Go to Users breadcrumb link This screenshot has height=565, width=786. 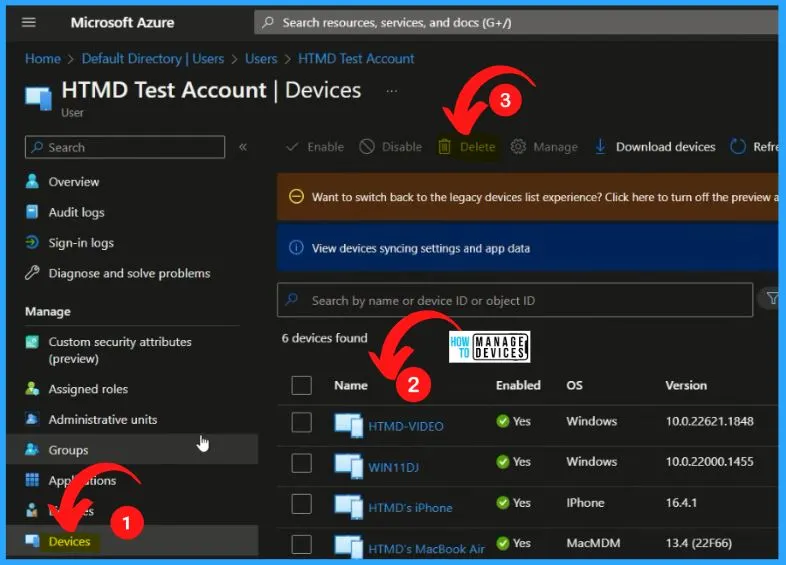coord(261,59)
